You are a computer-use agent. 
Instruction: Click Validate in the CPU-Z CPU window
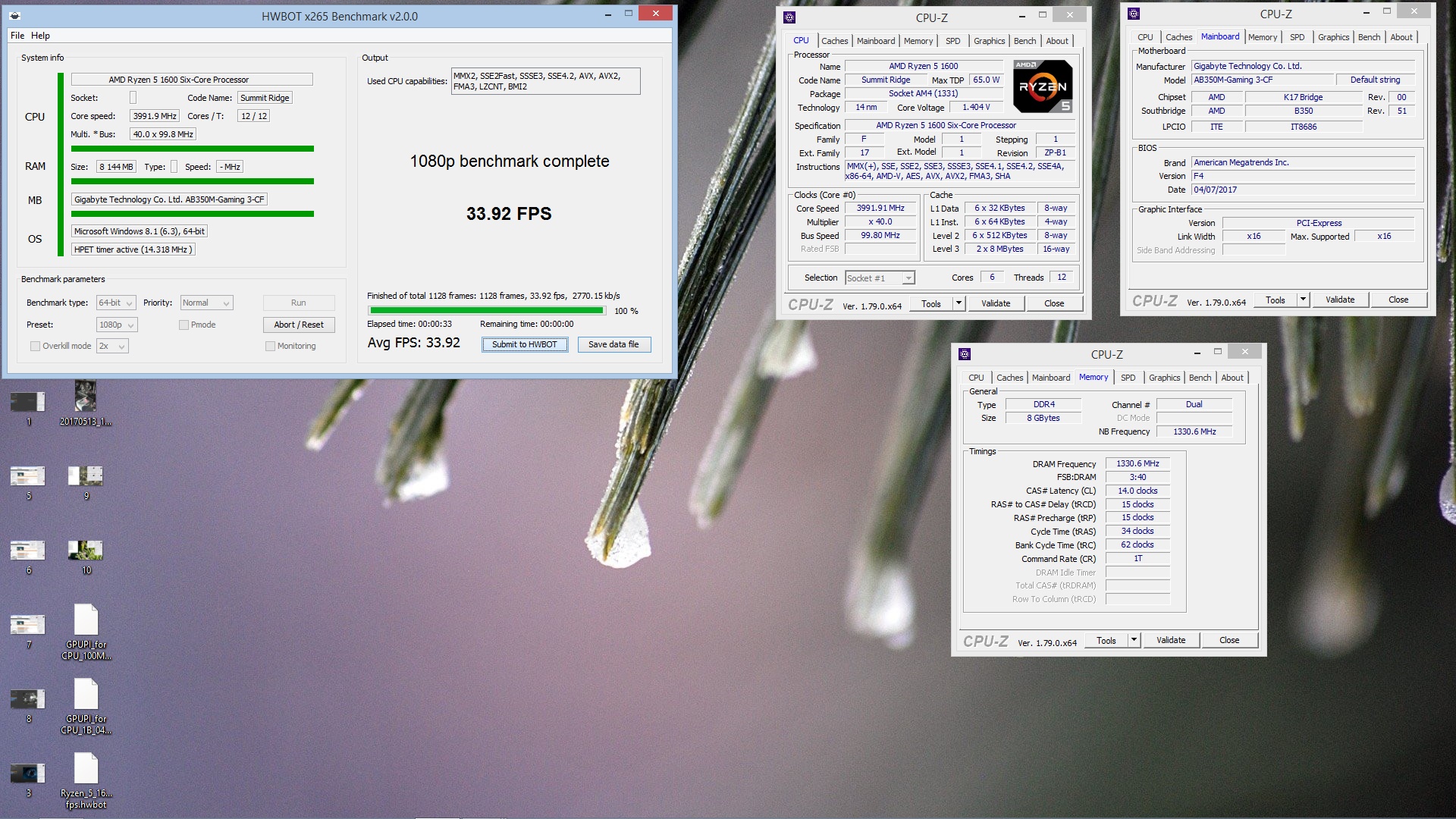point(996,303)
